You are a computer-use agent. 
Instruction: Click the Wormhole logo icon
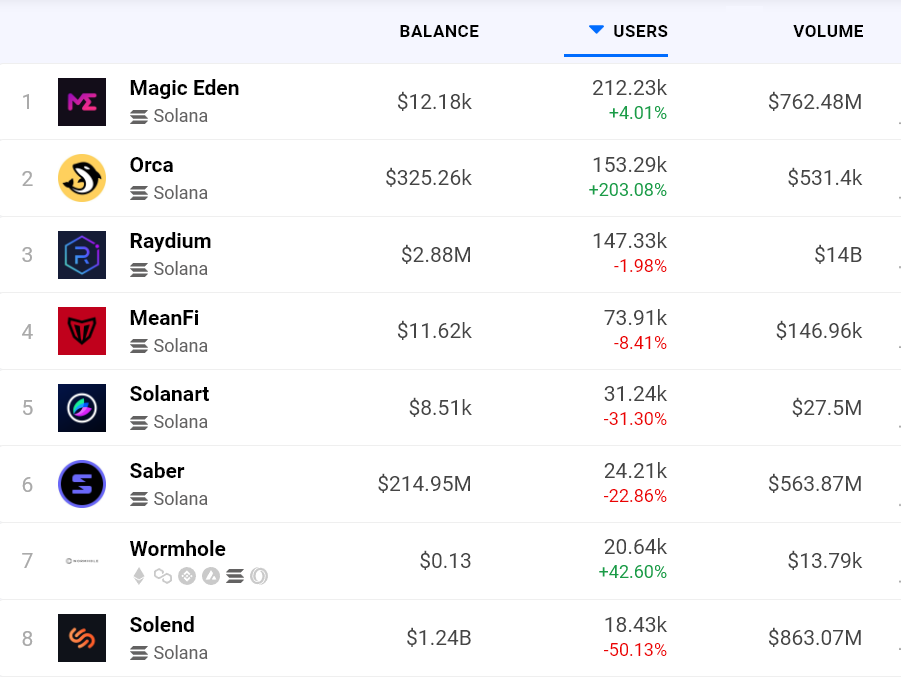(82, 561)
